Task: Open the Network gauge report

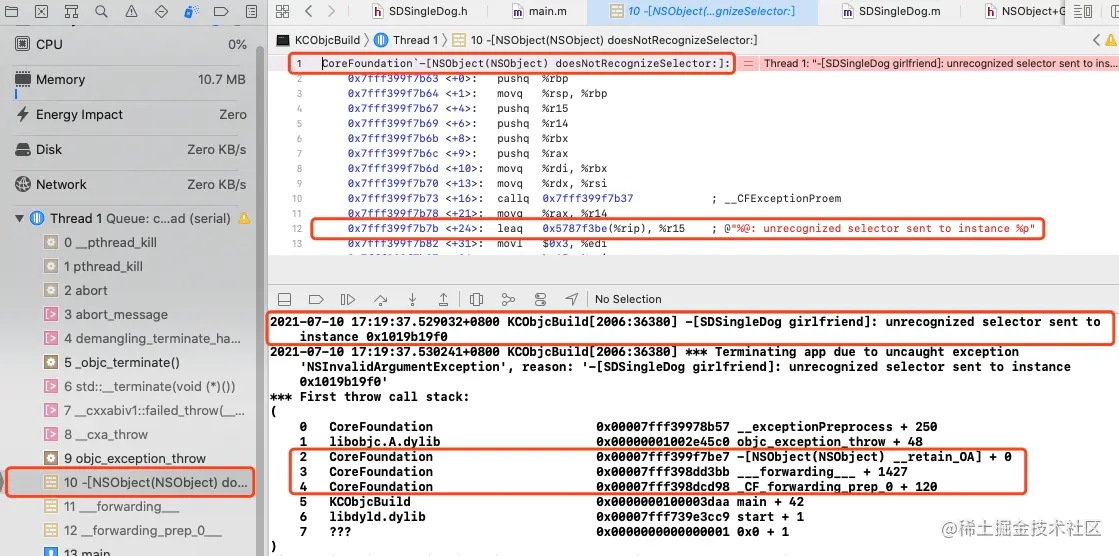Action: [131, 184]
